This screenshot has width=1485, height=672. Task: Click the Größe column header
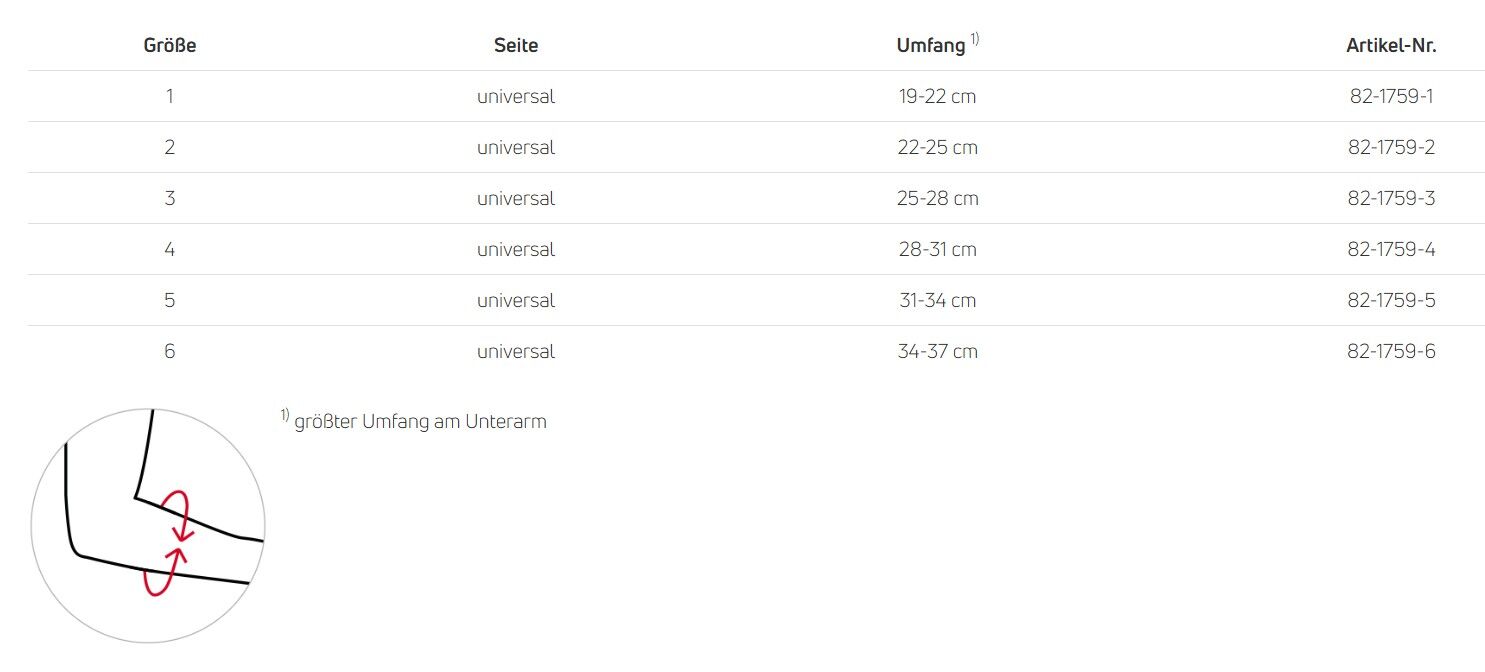[170, 45]
